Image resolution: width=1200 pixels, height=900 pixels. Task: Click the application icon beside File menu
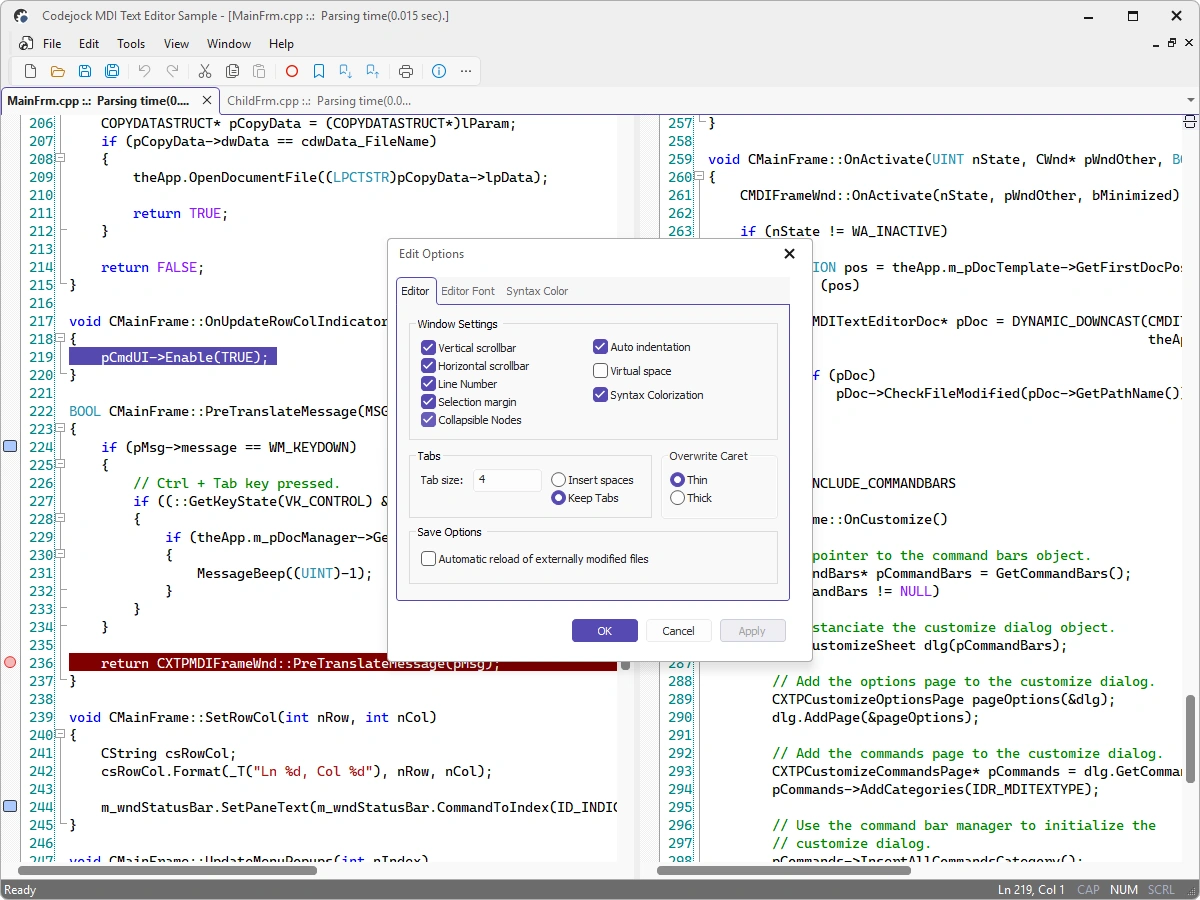click(24, 44)
